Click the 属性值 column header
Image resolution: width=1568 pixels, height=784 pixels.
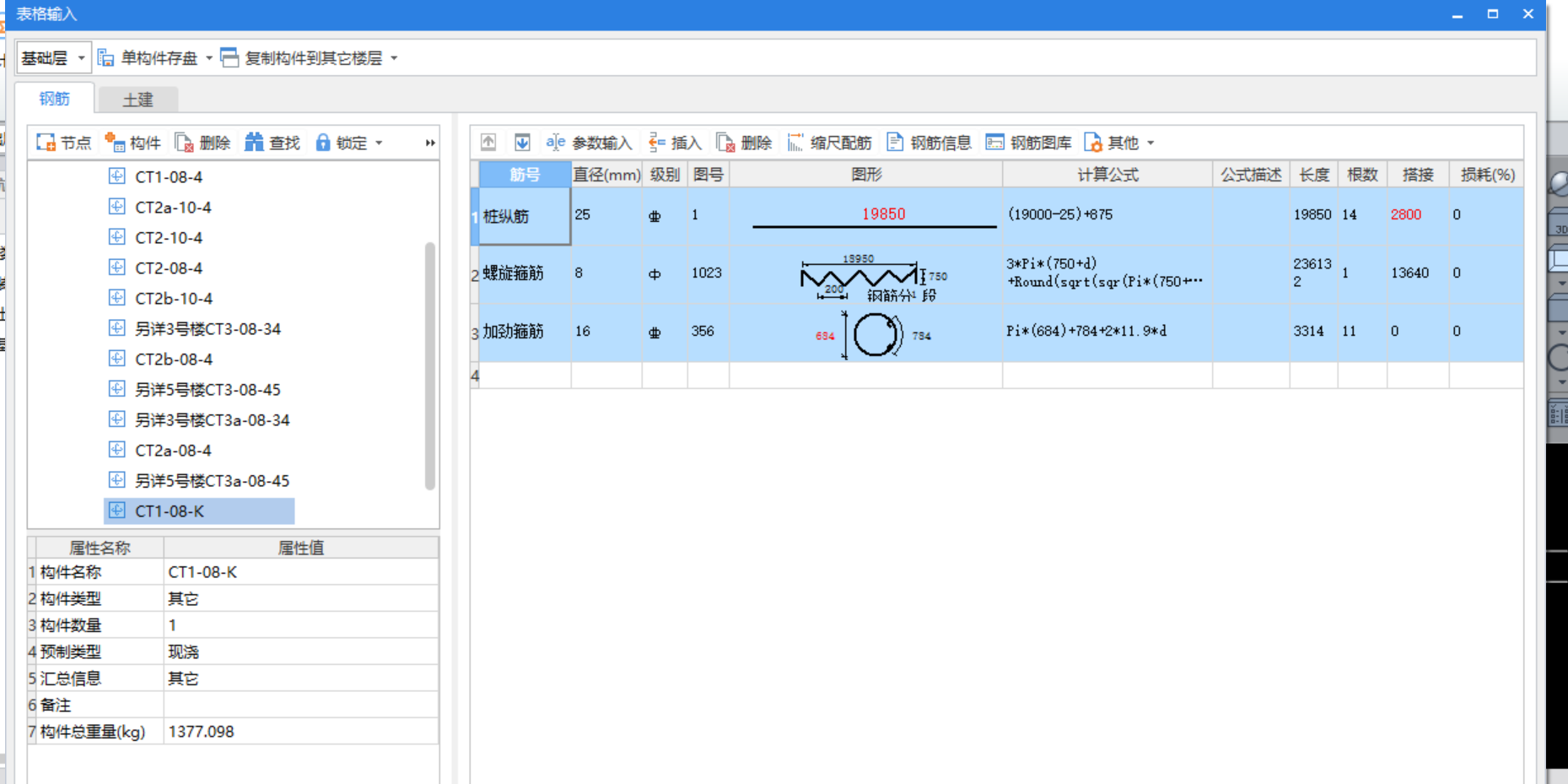301,548
